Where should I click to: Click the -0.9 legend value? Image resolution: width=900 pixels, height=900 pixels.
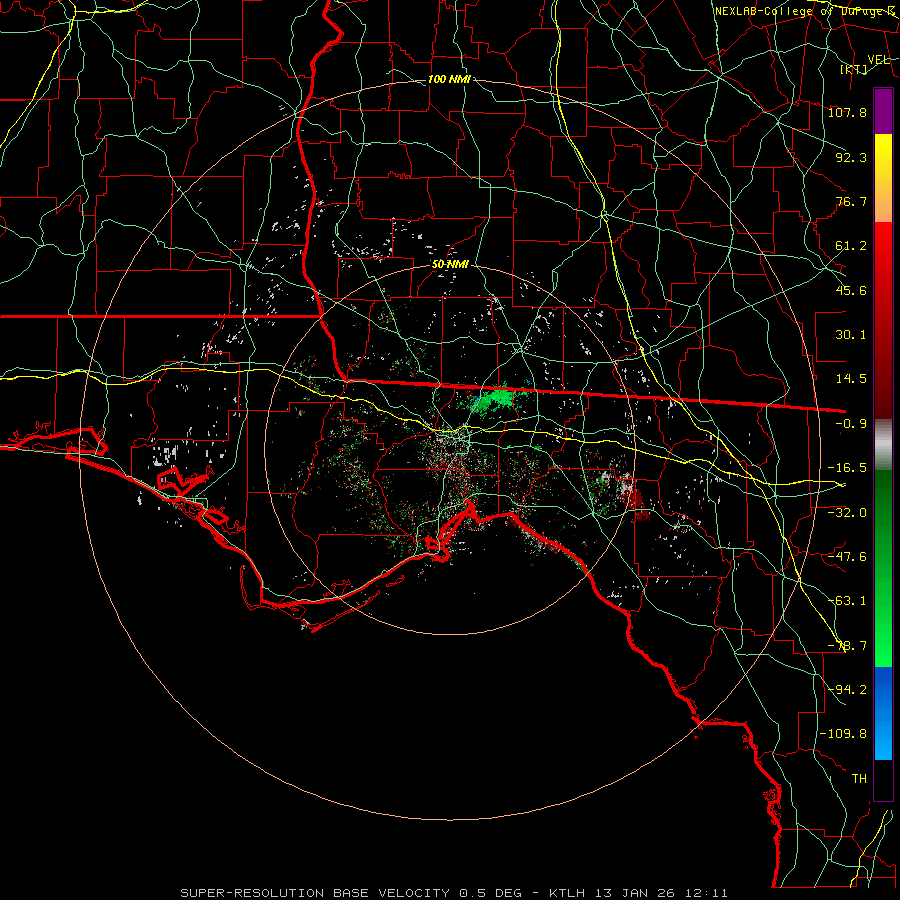tap(851, 424)
